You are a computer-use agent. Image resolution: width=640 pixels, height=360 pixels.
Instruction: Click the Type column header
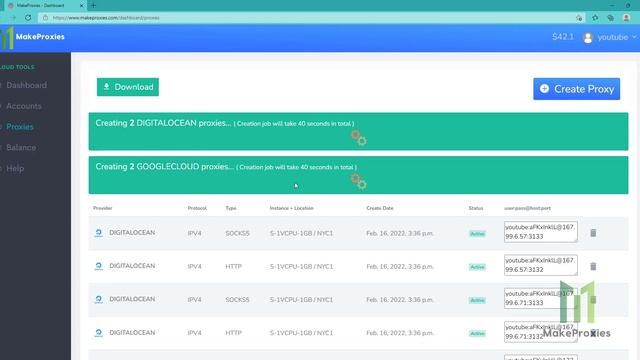[x=231, y=208]
